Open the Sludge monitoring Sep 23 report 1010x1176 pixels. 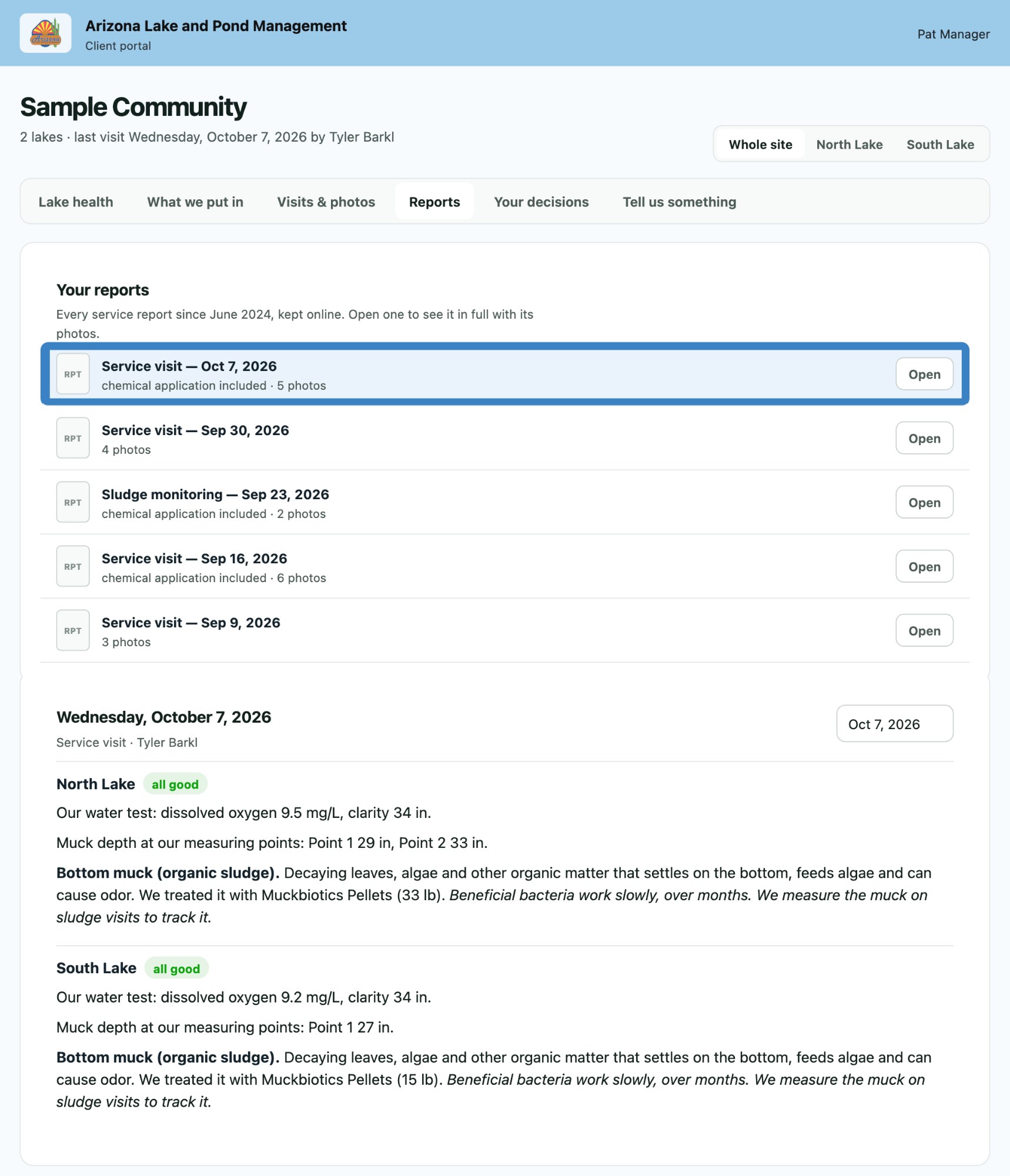[x=924, y=502]
